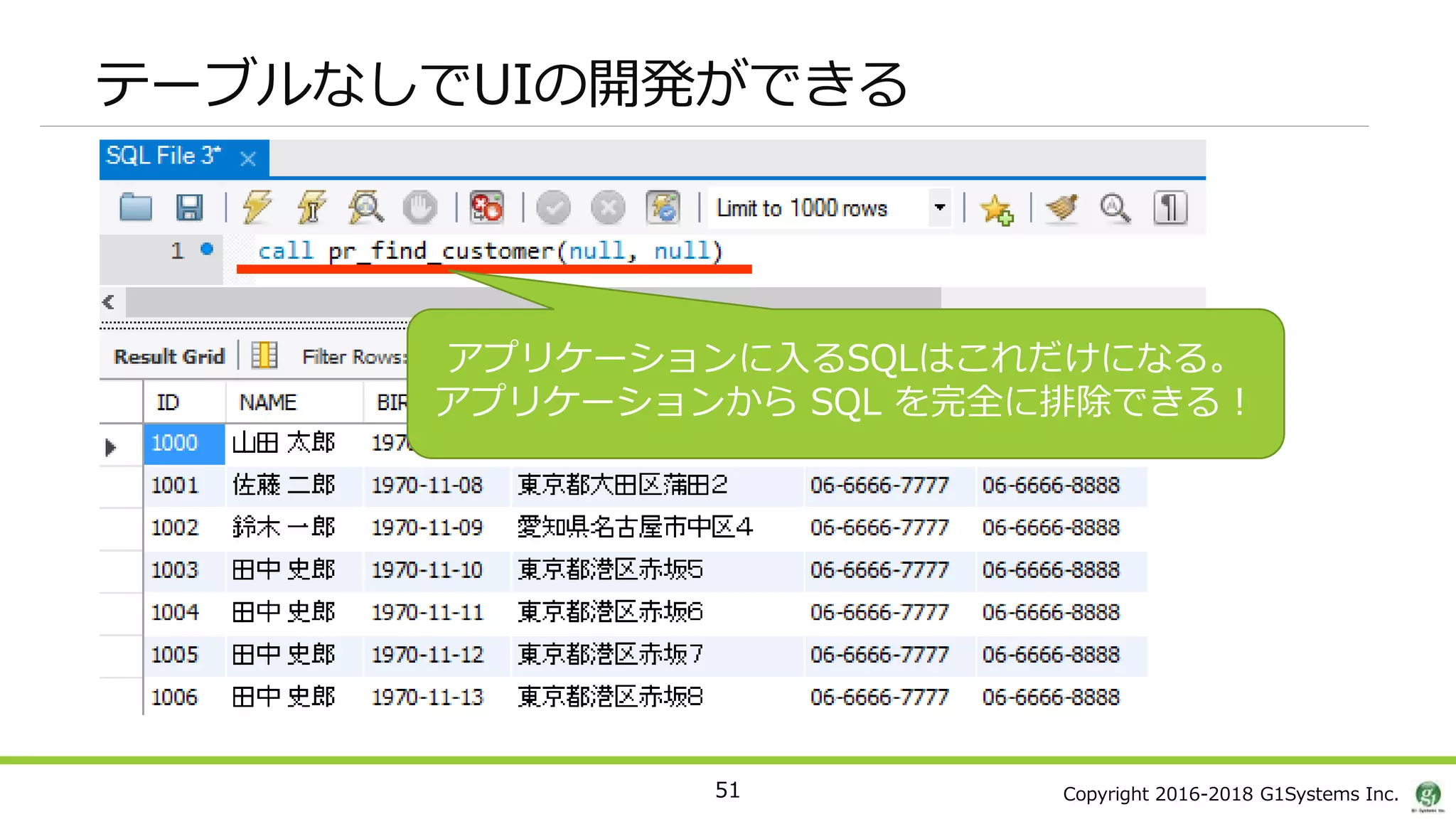Execute statement under cursor lightning icon
Image resolution: width=1456 pixels, height=819 pixels.
click(x=311, y=208)
